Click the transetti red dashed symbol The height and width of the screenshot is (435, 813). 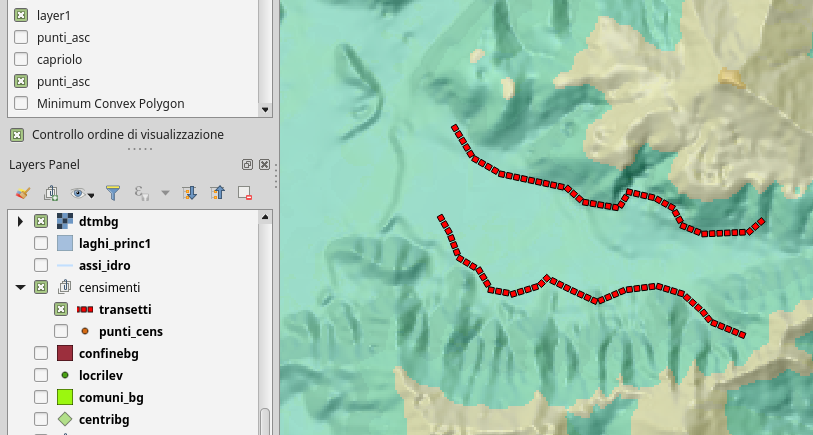85,310
